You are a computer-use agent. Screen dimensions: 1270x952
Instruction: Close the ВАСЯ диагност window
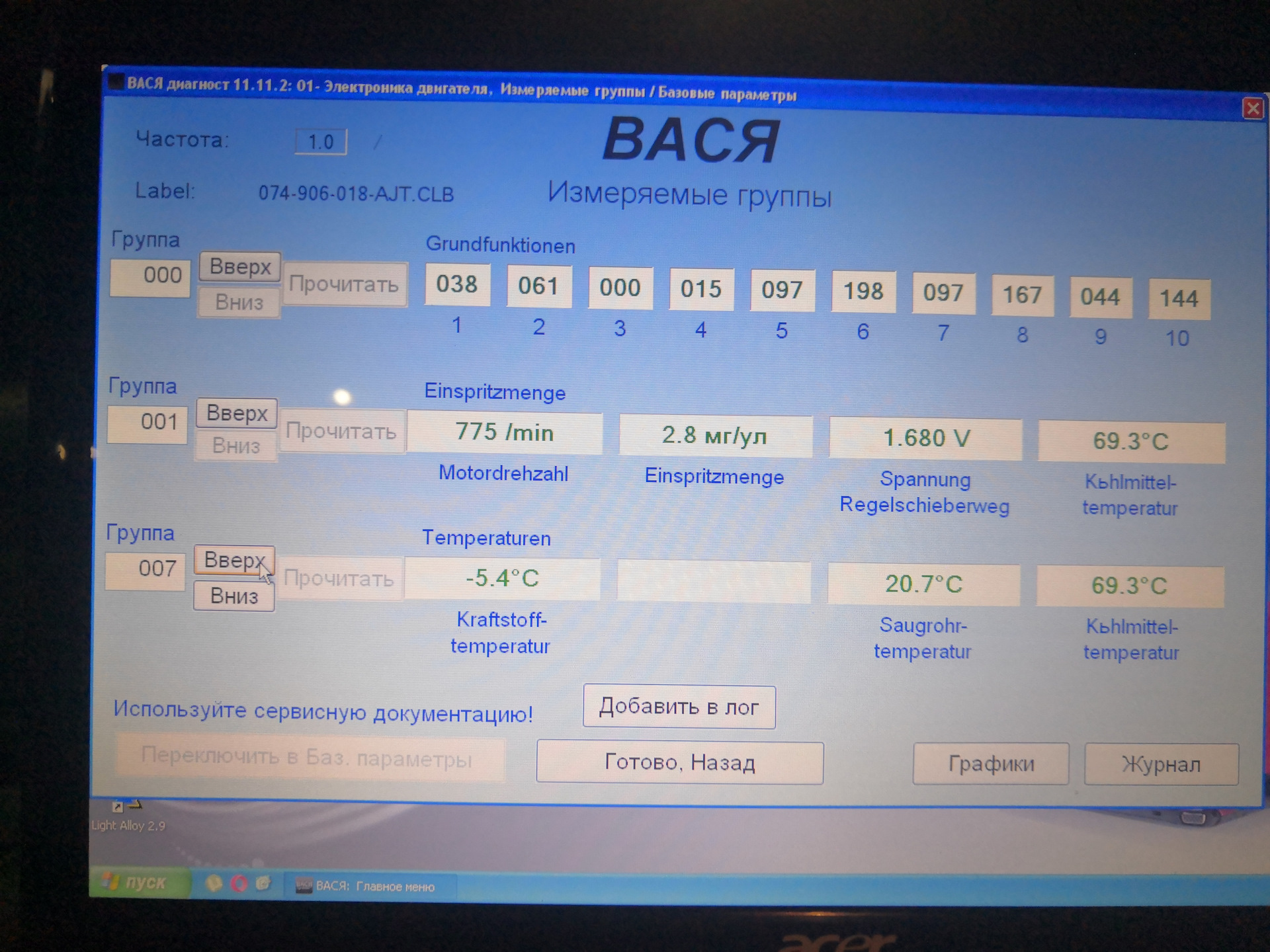click(1252, 108)
